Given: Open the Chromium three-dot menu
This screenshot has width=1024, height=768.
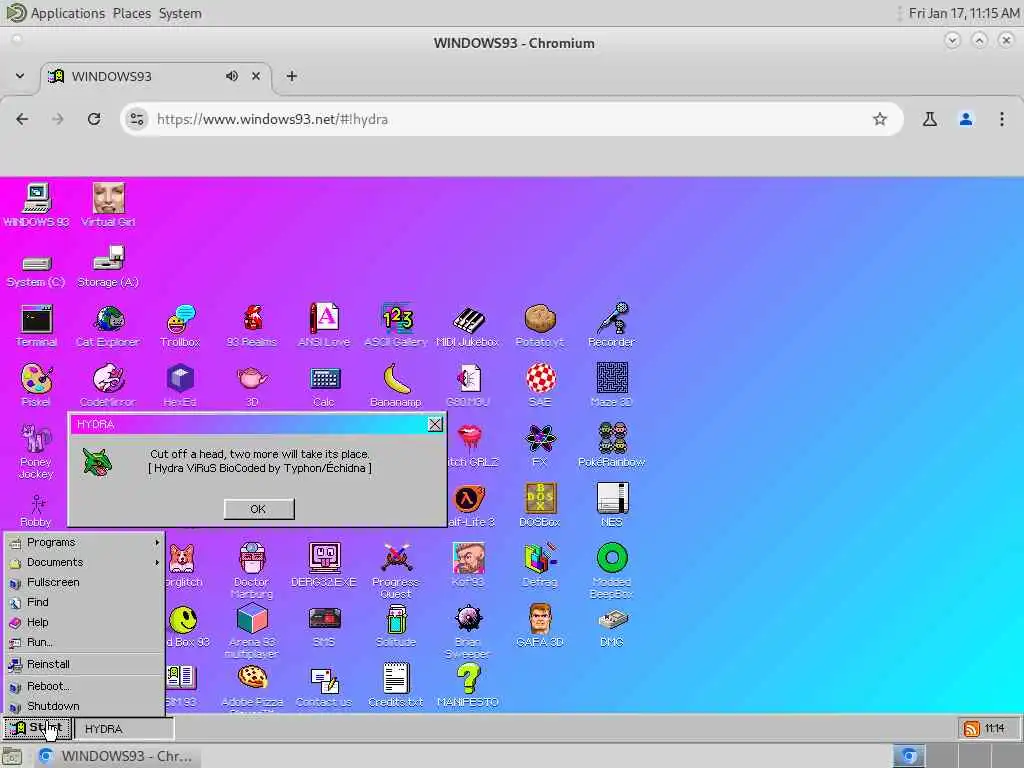Looking at the screenshot, I should pos(1002,119).
